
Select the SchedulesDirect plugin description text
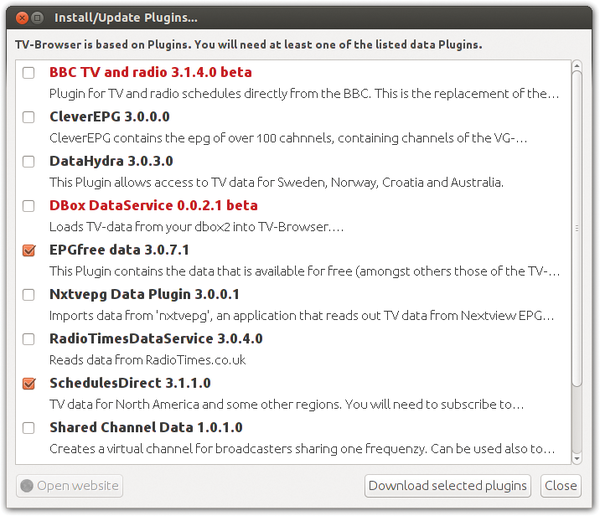coord(287,405)
